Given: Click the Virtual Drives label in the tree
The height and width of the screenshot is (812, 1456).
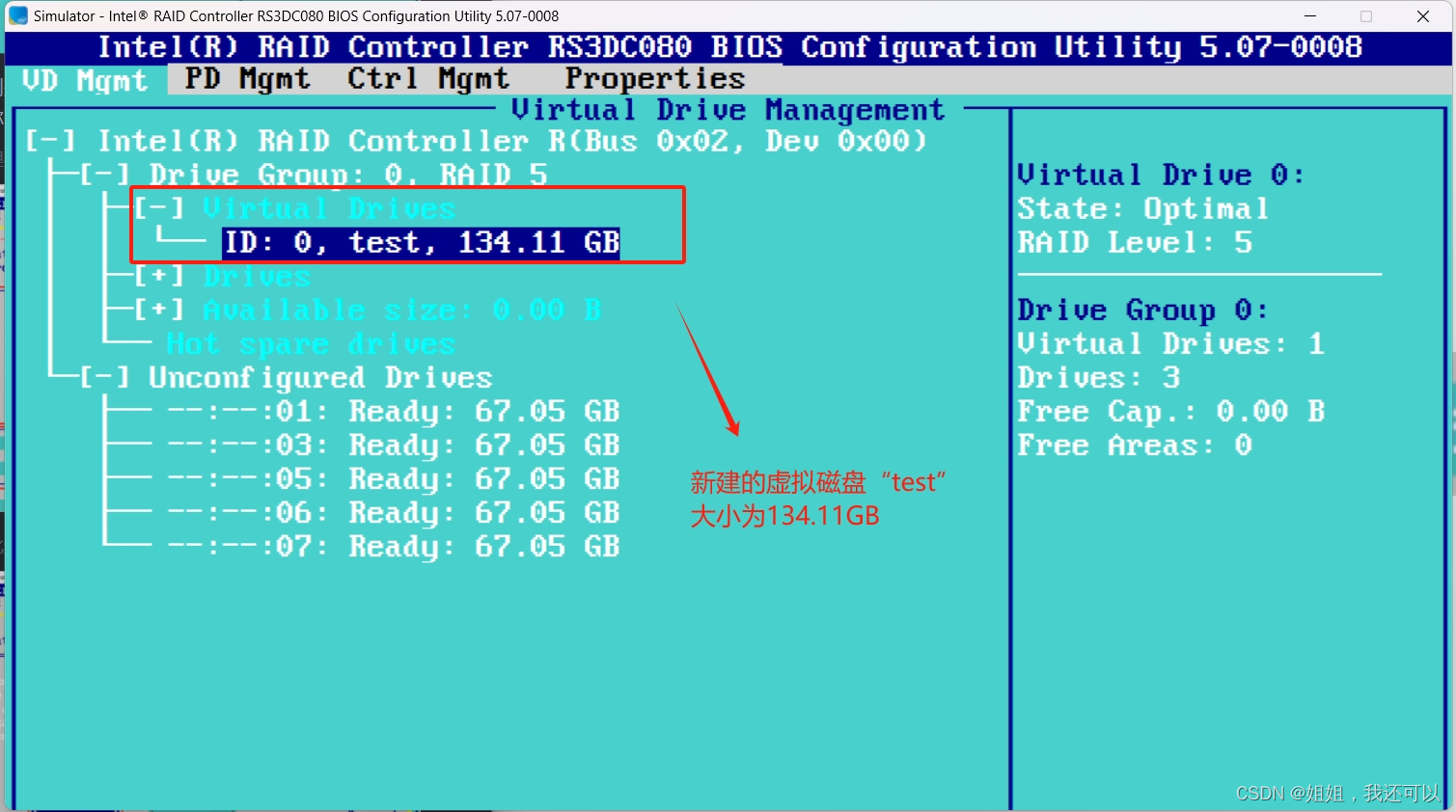Looking at the screenshot, I should tap(329, 208).
